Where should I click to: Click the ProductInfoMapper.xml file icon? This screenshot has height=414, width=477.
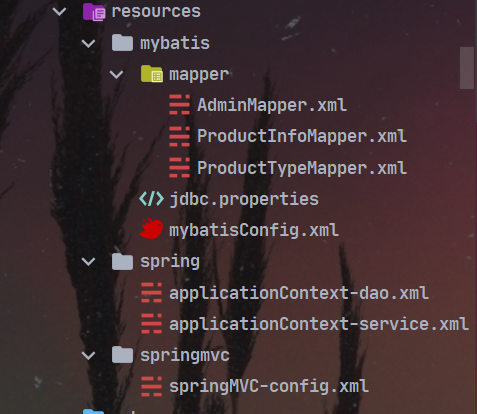point(179,136)
